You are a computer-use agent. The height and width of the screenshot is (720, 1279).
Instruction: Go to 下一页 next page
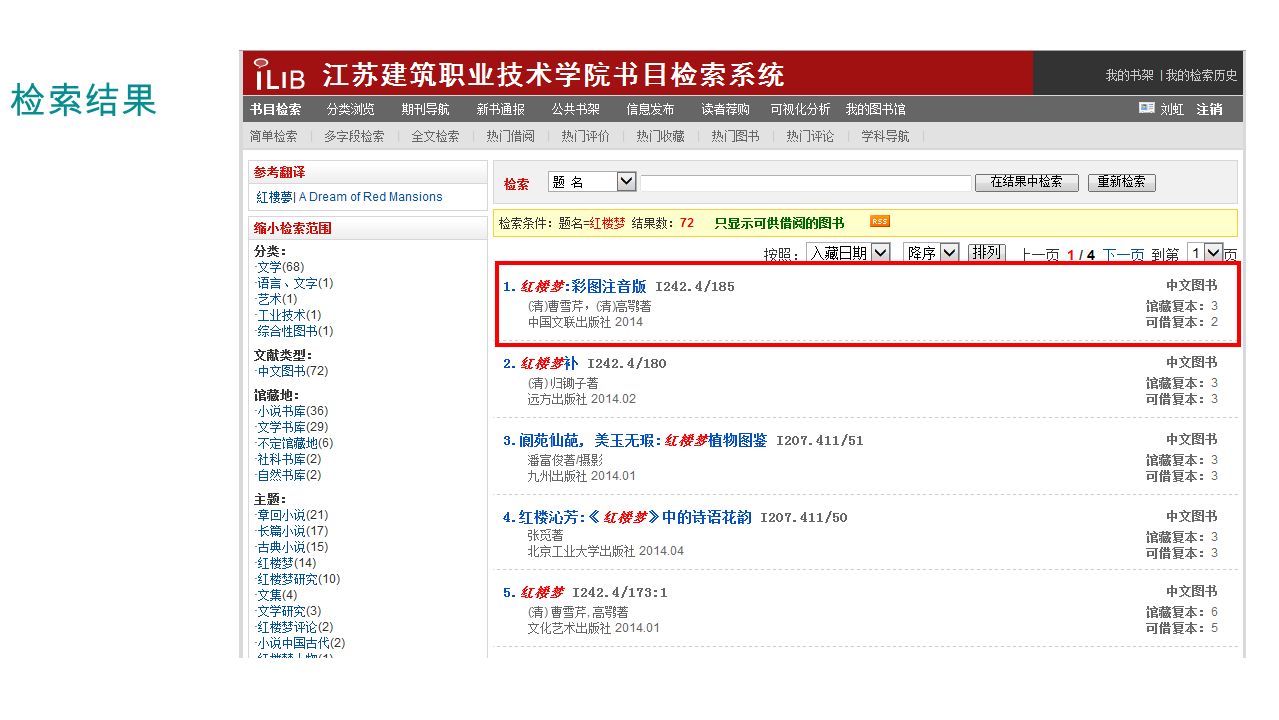click(1123, 255)
